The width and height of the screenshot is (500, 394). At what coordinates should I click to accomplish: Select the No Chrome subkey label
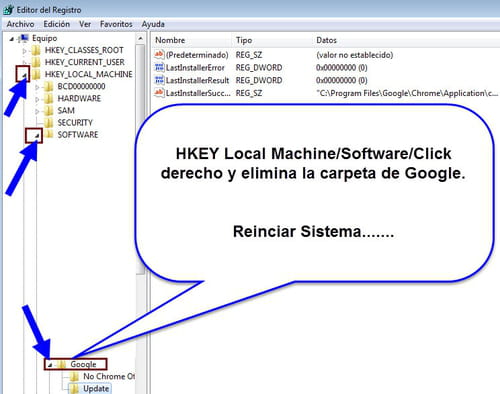pos(109,377)
